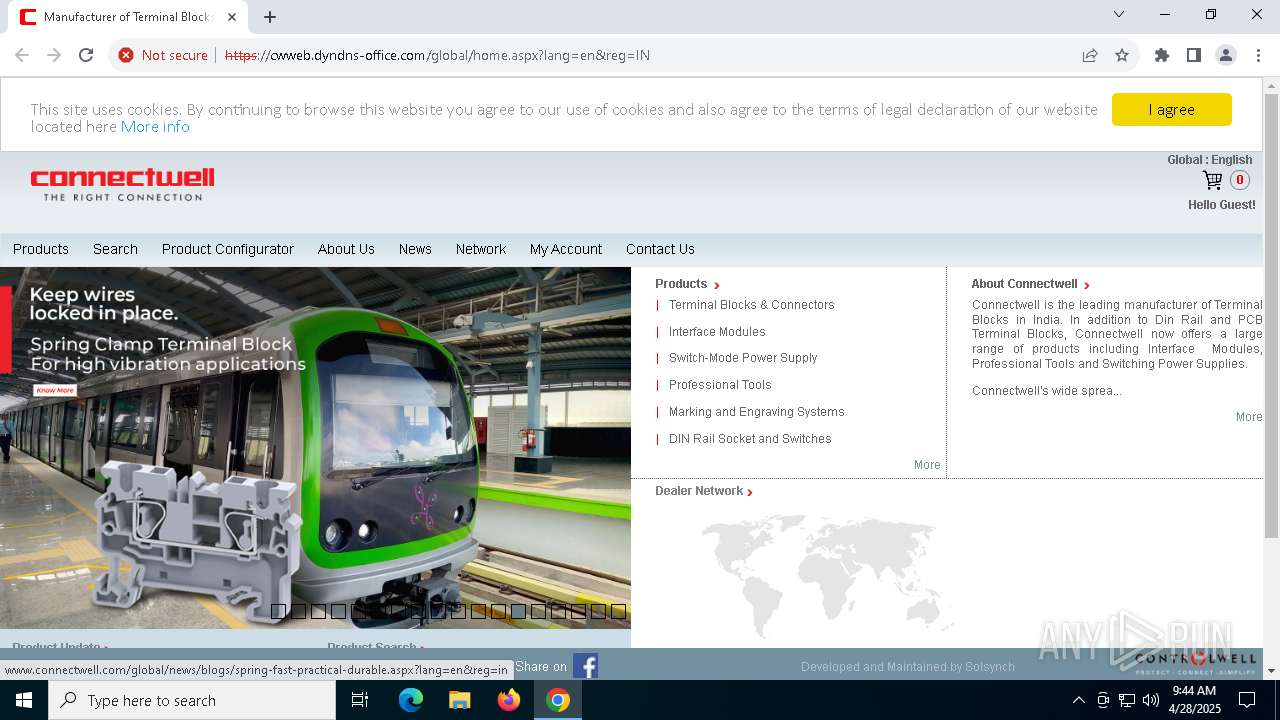Open the About Us menu

pos(346,249)
